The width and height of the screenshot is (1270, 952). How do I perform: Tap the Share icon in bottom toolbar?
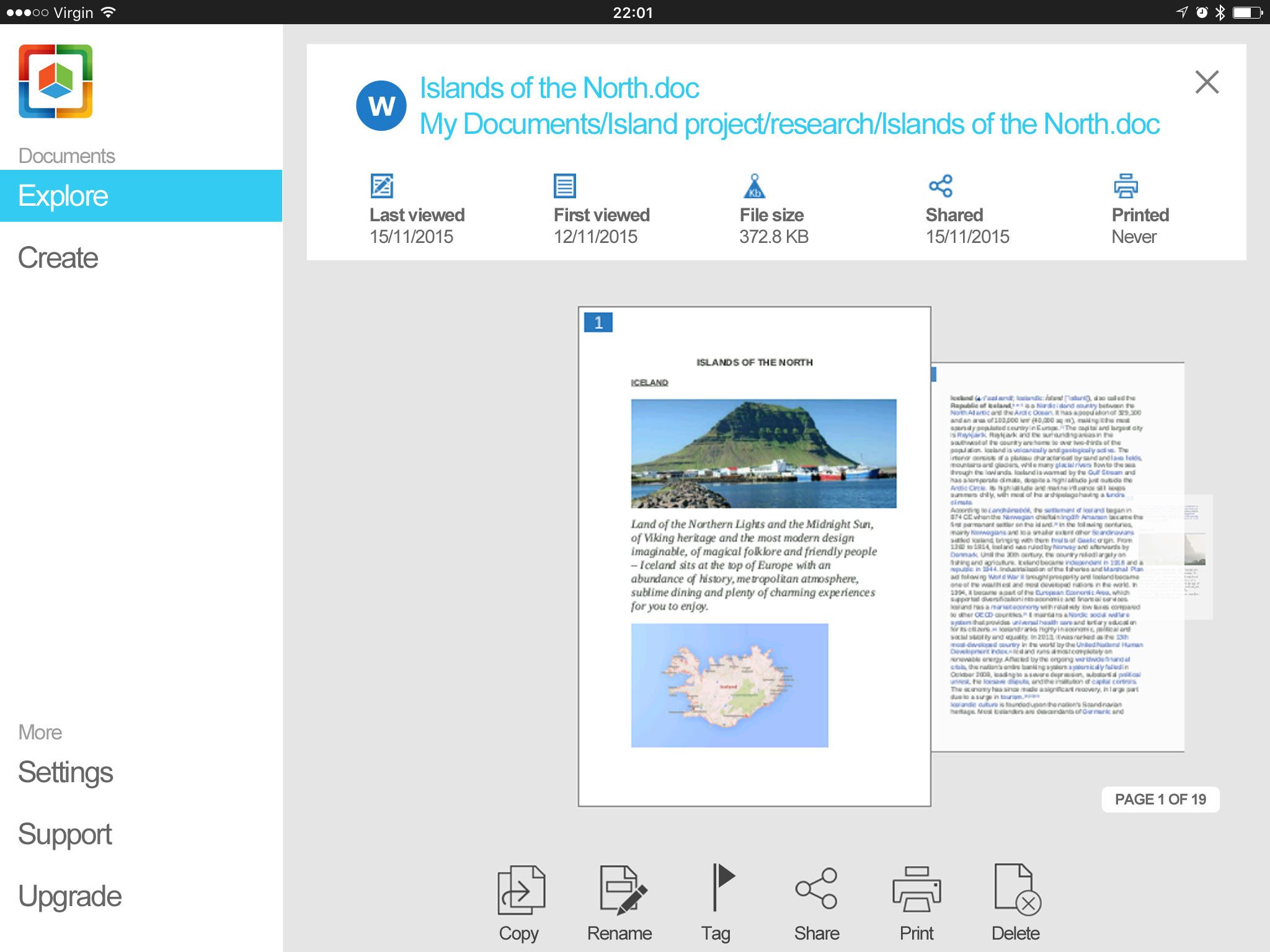(816, 888)
